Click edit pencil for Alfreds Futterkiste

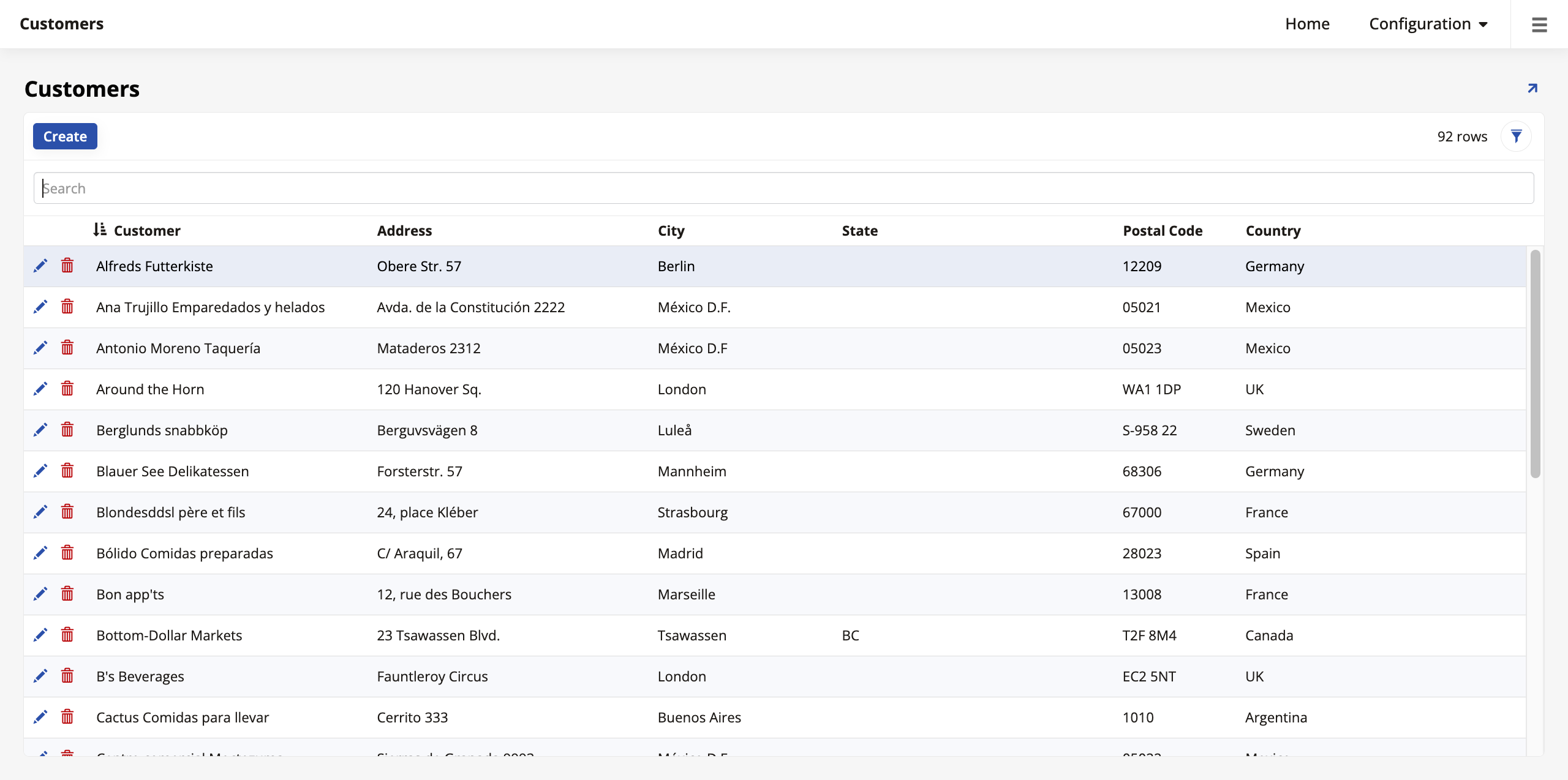click(x=40, y=266)
